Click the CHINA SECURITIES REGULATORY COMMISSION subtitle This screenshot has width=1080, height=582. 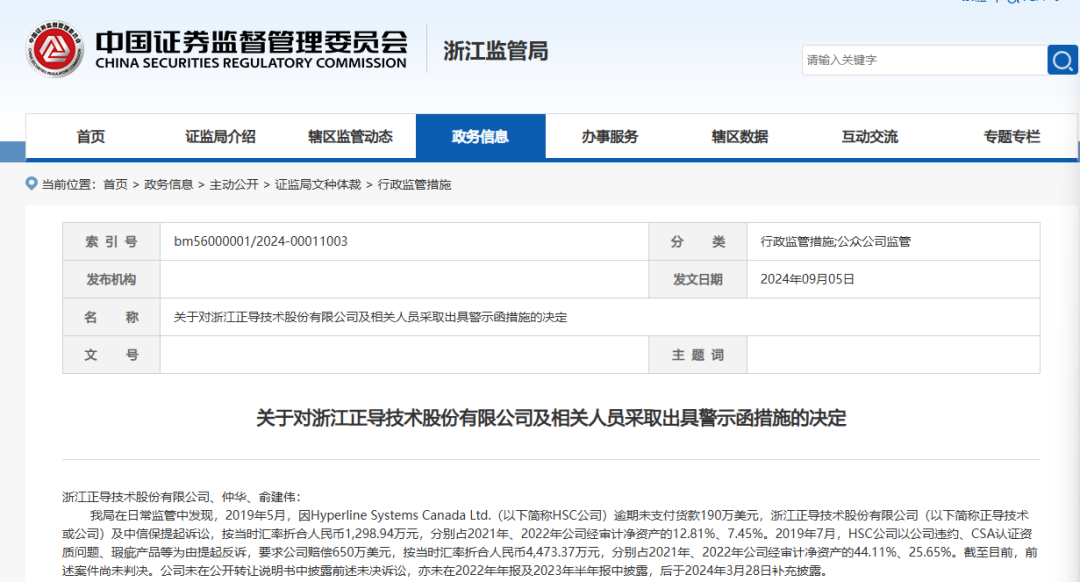point(251,63)
